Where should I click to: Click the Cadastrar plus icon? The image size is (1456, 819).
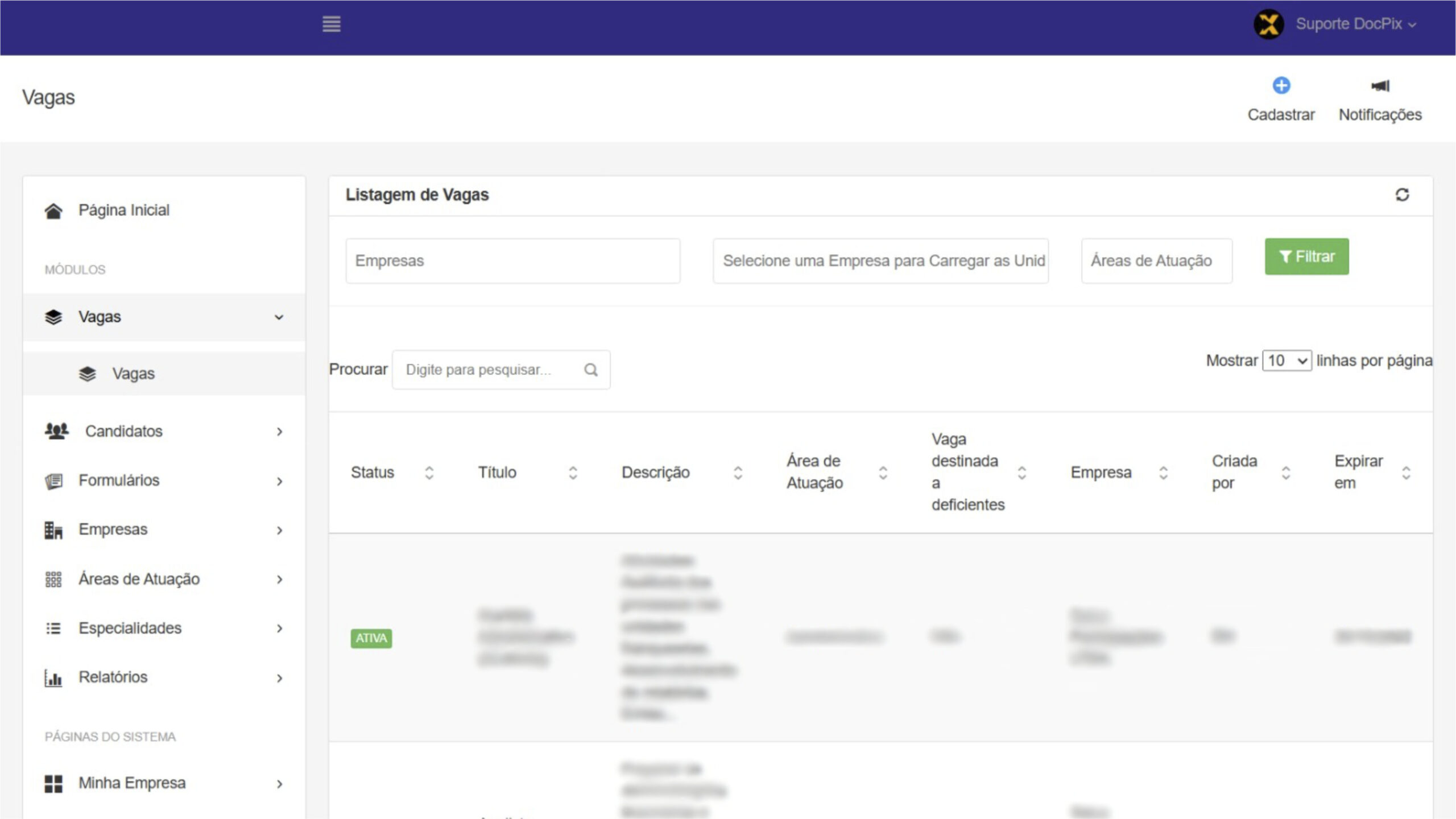(x=1281, y=86)
